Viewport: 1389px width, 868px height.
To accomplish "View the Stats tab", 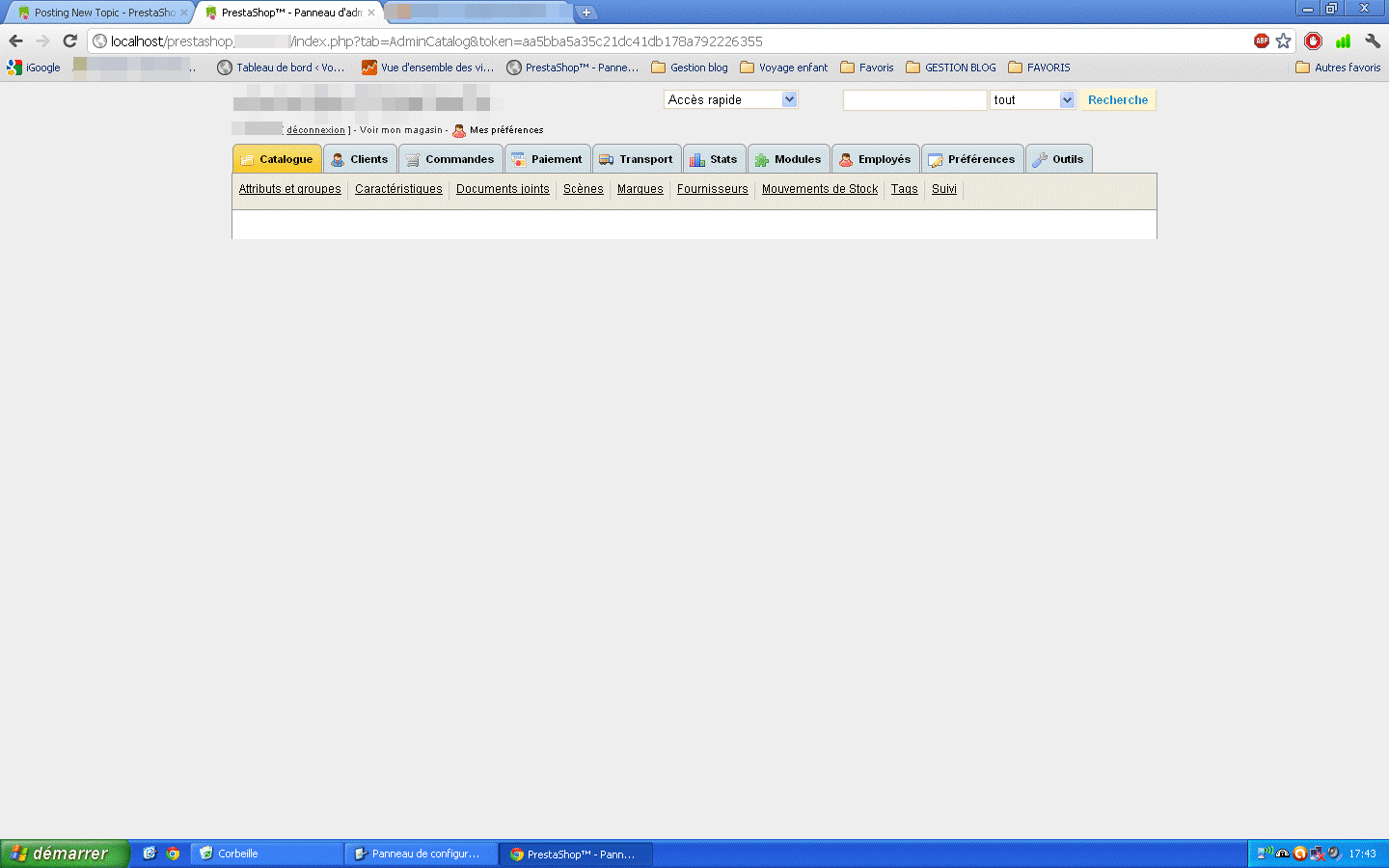I will (714, 159).
